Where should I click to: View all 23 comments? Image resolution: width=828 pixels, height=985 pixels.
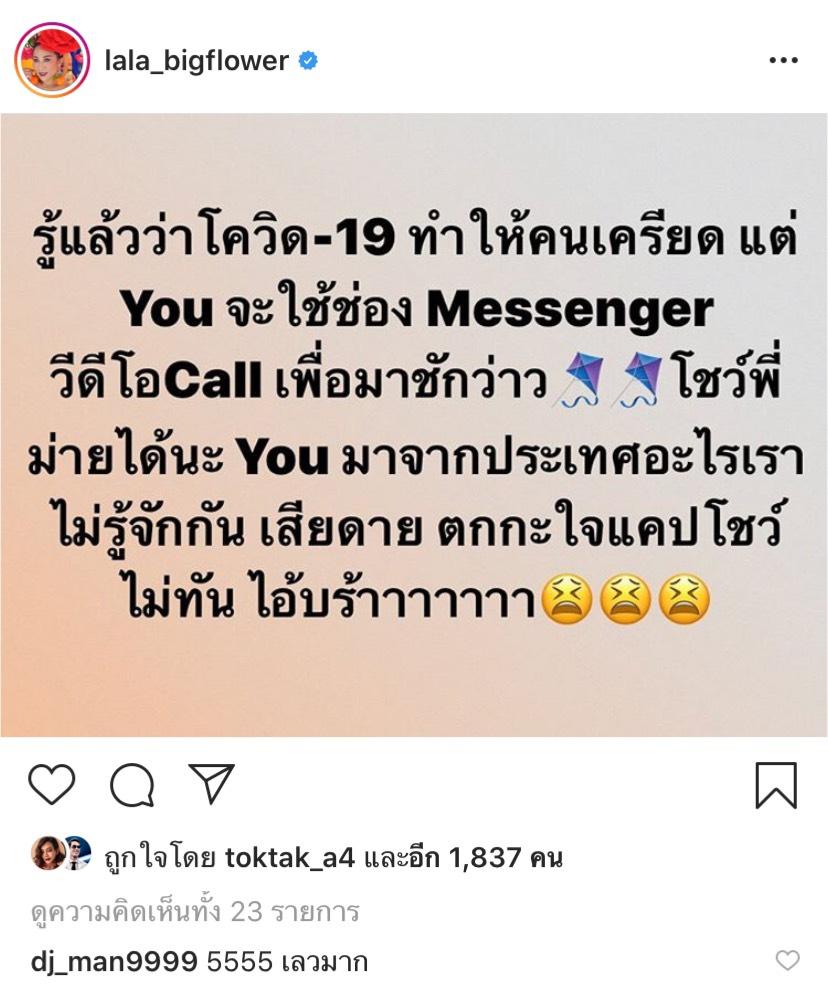(195, 911)
